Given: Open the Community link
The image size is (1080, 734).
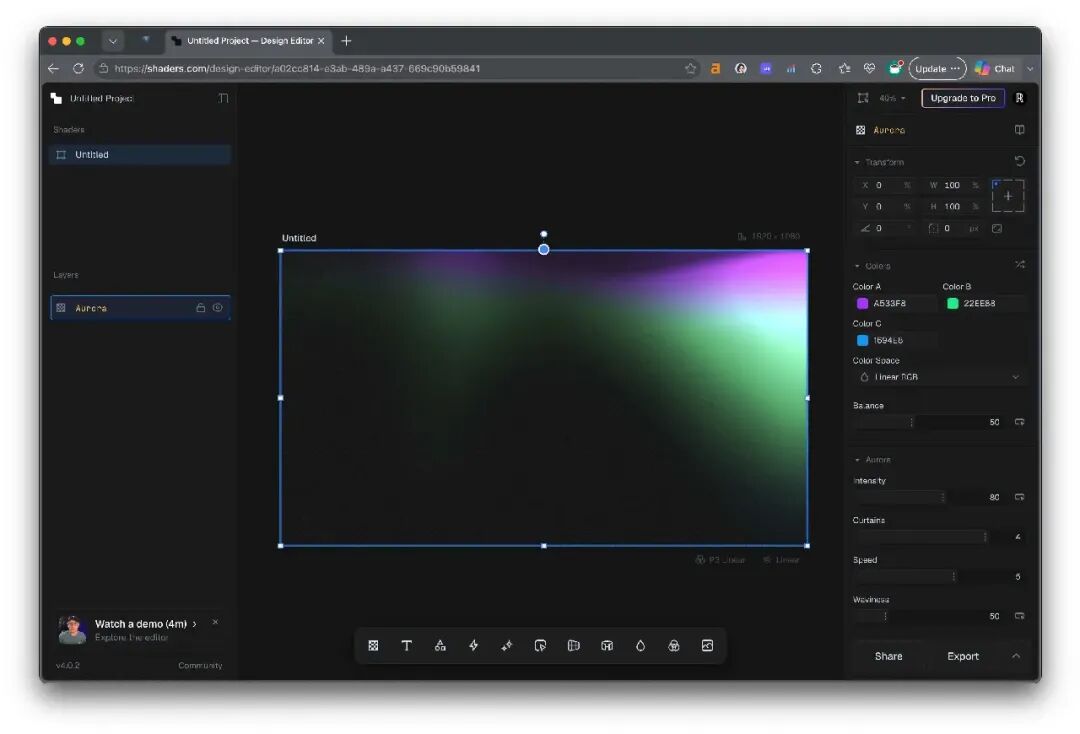Looking at the screenshot, I should 200,665.
